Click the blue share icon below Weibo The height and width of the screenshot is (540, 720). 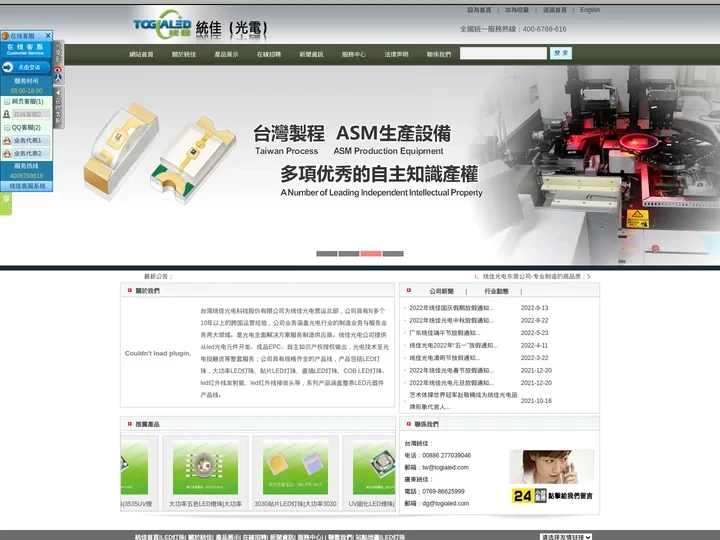58,78
